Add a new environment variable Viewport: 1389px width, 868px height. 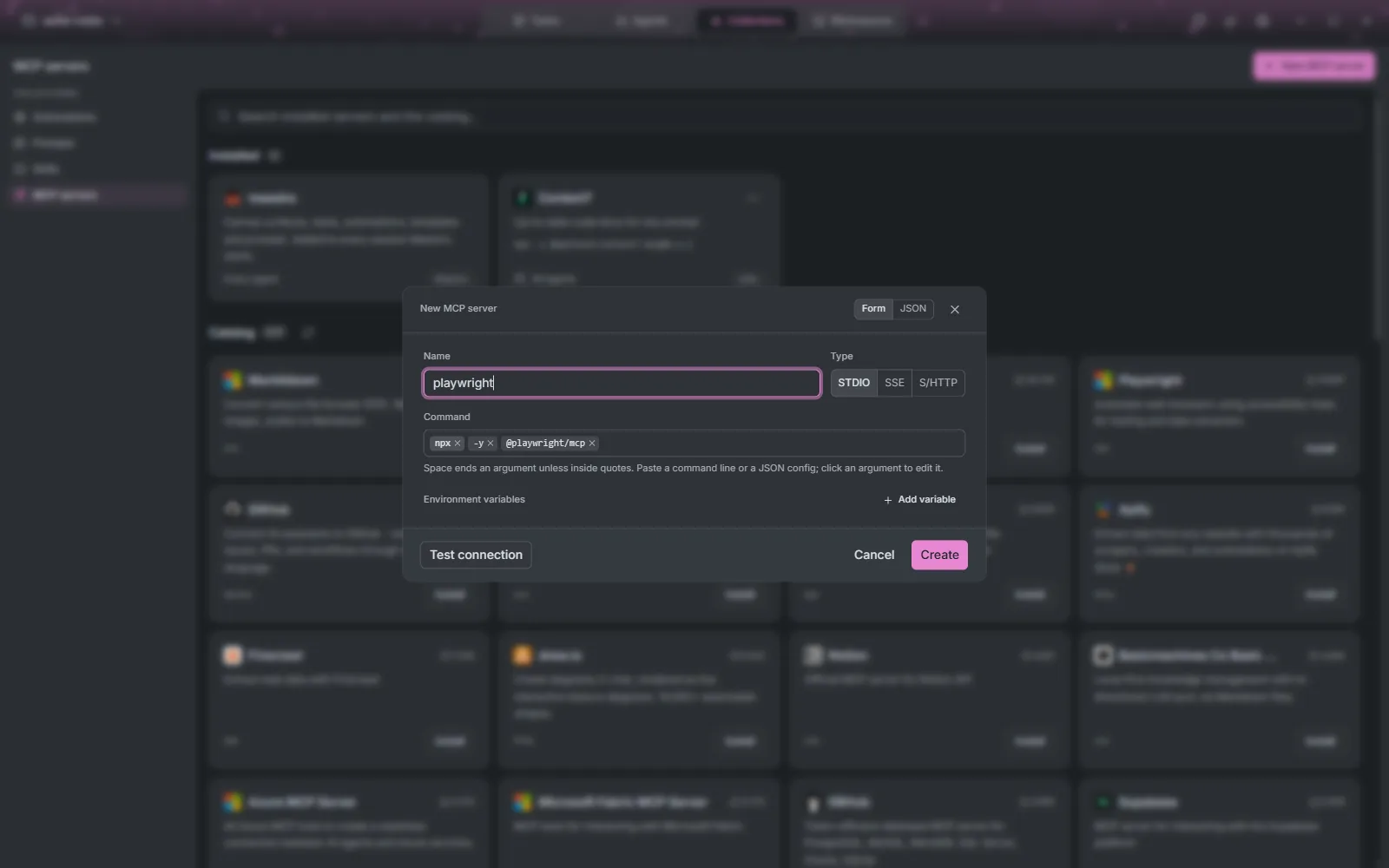(x=919, y=500)
